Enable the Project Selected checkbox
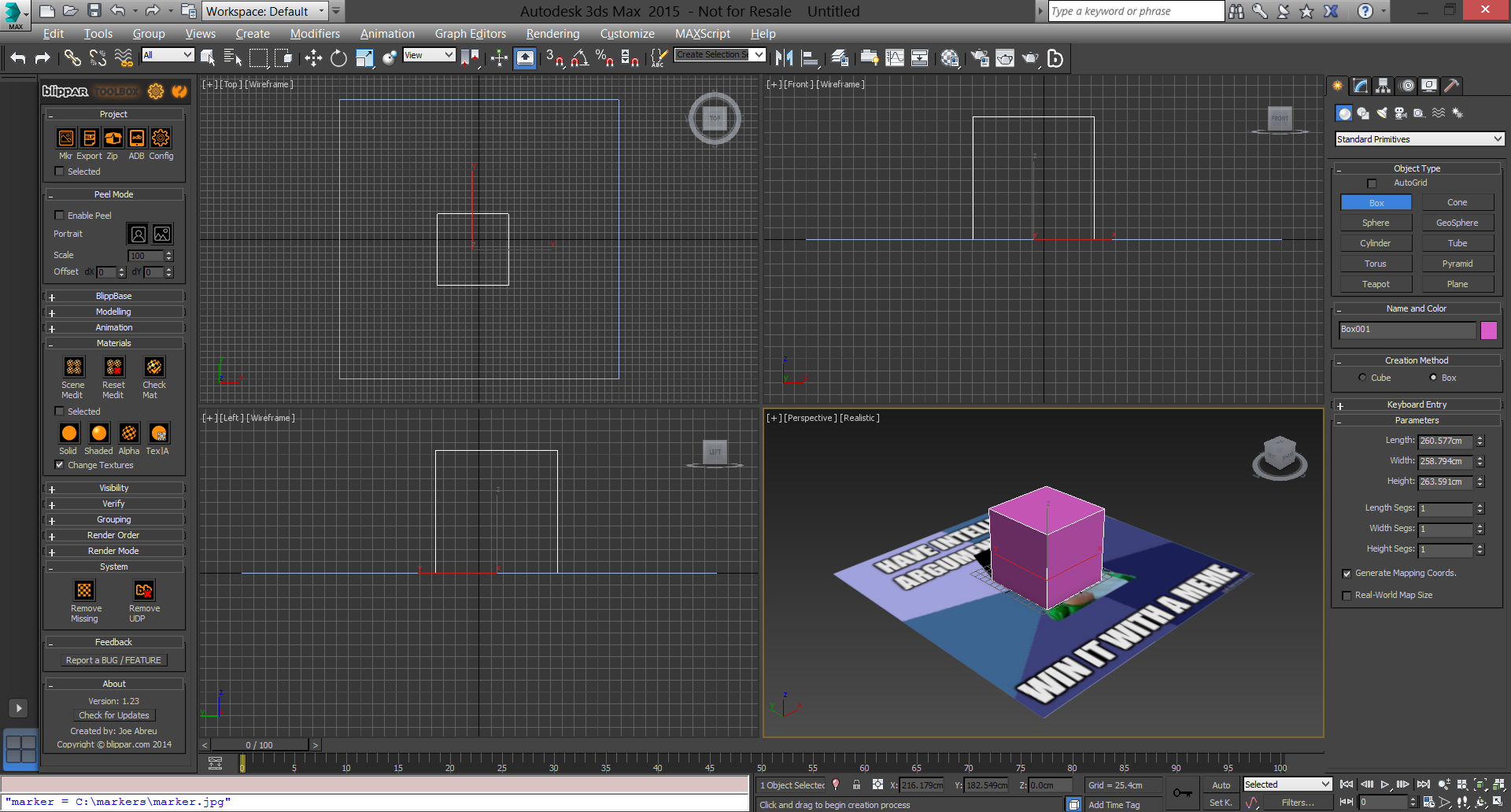Screen dimensions: 1511x812 (x=59, y=171)
